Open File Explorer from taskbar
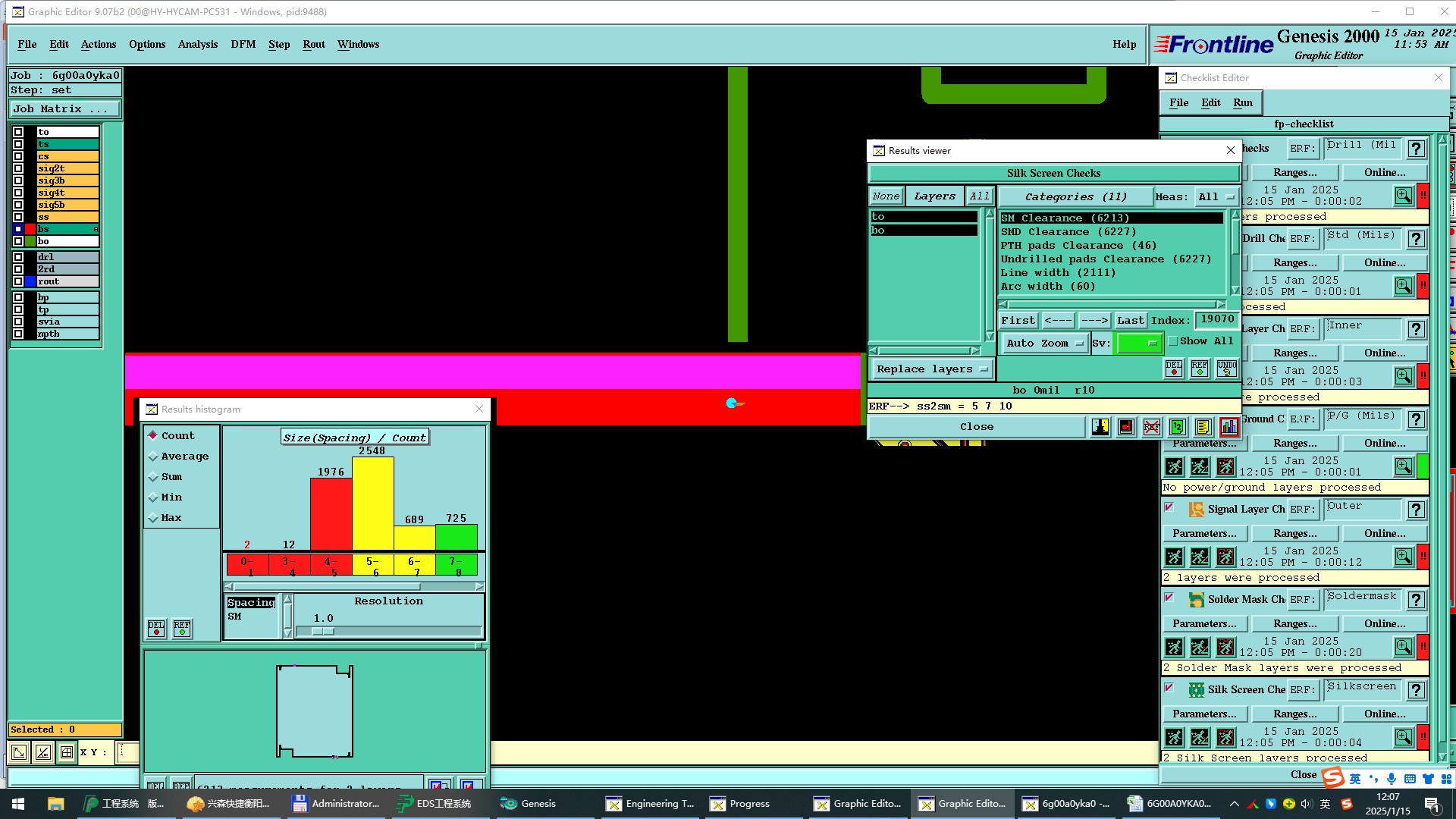Image resolution: width=1456 pixels, height=819 pixels. coord(55,804)
